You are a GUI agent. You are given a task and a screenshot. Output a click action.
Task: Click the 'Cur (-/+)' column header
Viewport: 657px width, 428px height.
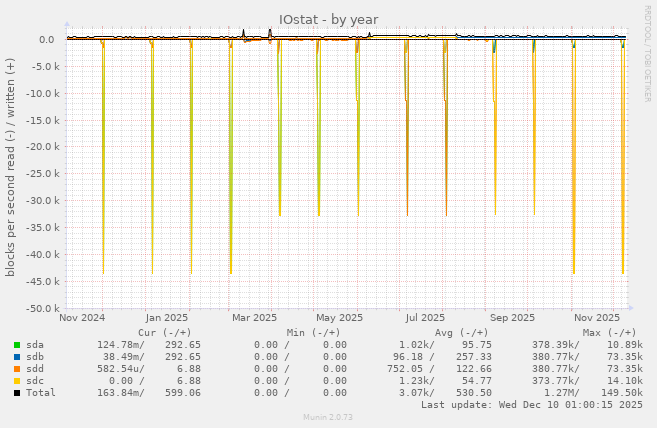tap(164, 332)
